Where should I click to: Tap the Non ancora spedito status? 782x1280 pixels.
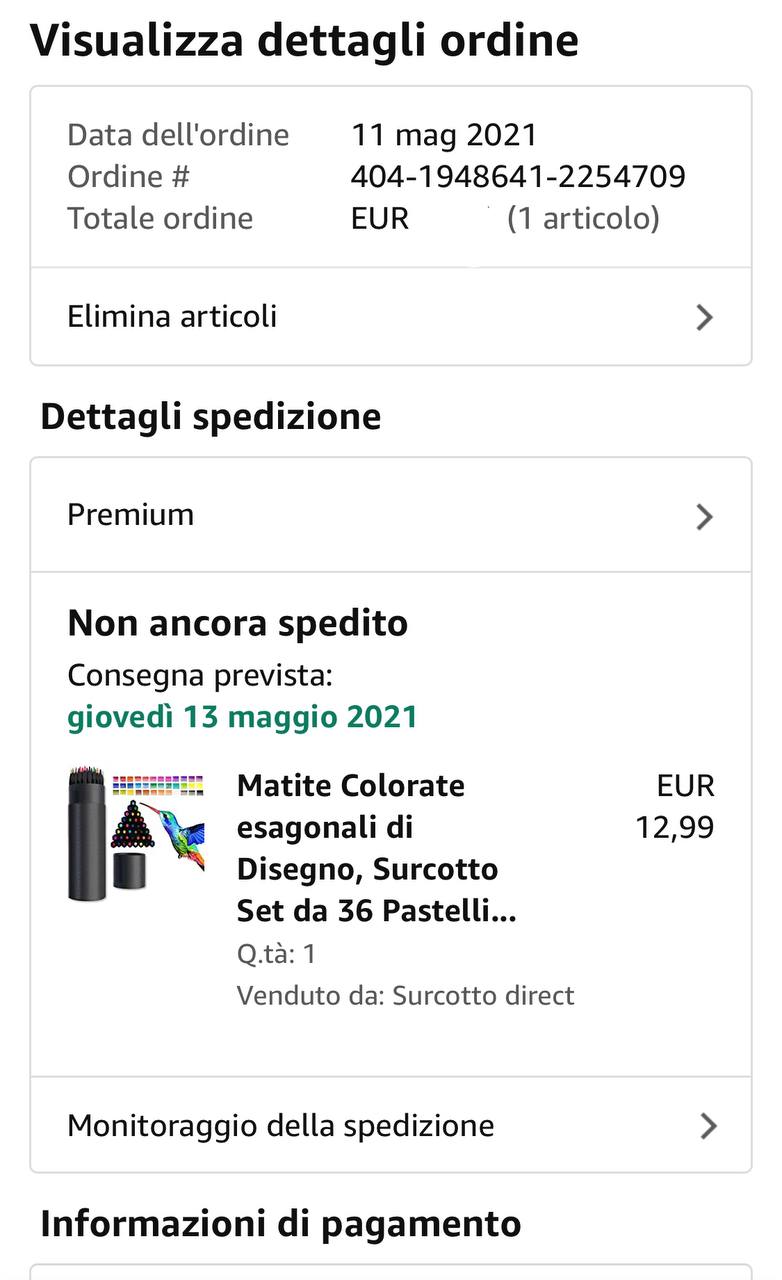point(237,624)
